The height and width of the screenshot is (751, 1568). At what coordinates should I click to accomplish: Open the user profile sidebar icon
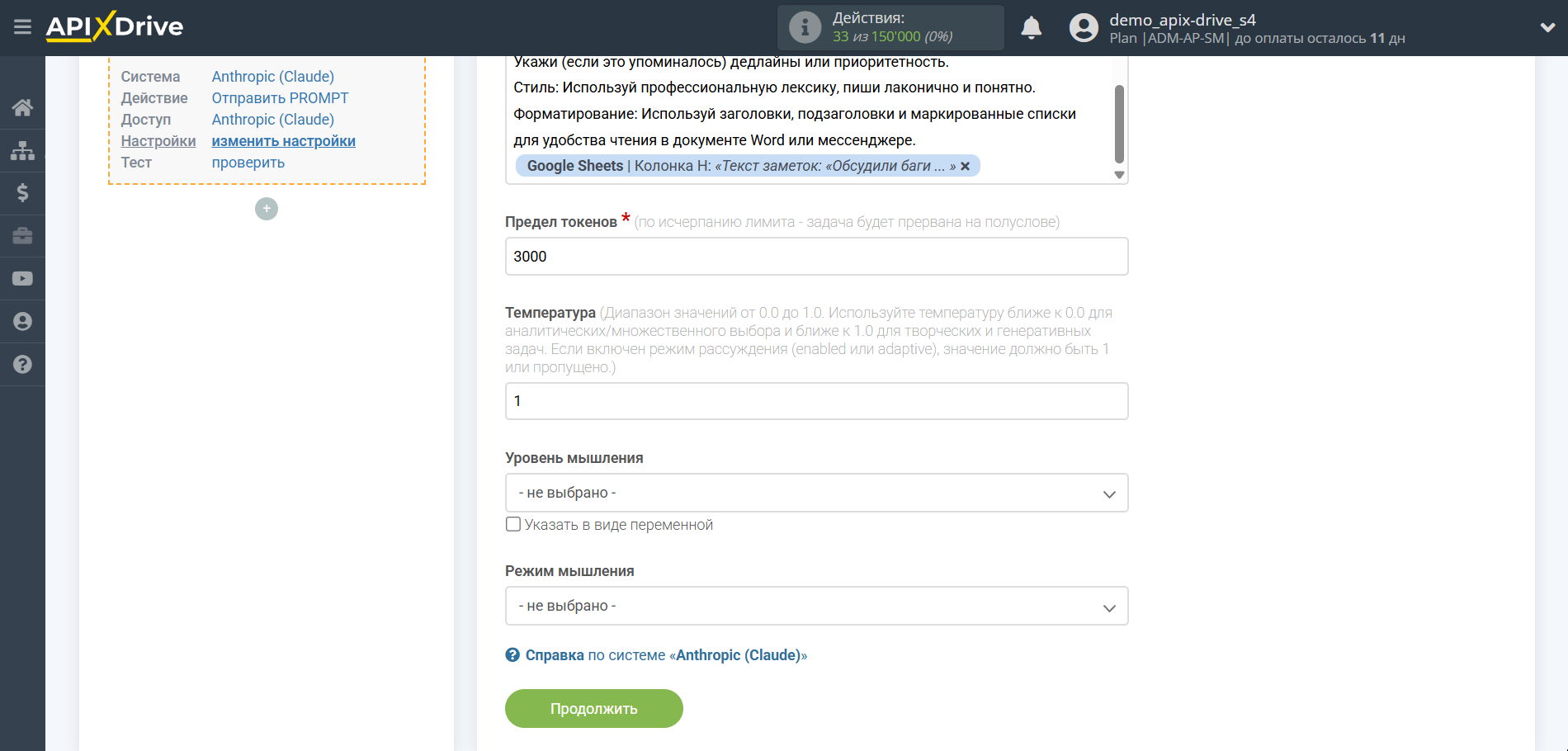(x=22, y=322)
